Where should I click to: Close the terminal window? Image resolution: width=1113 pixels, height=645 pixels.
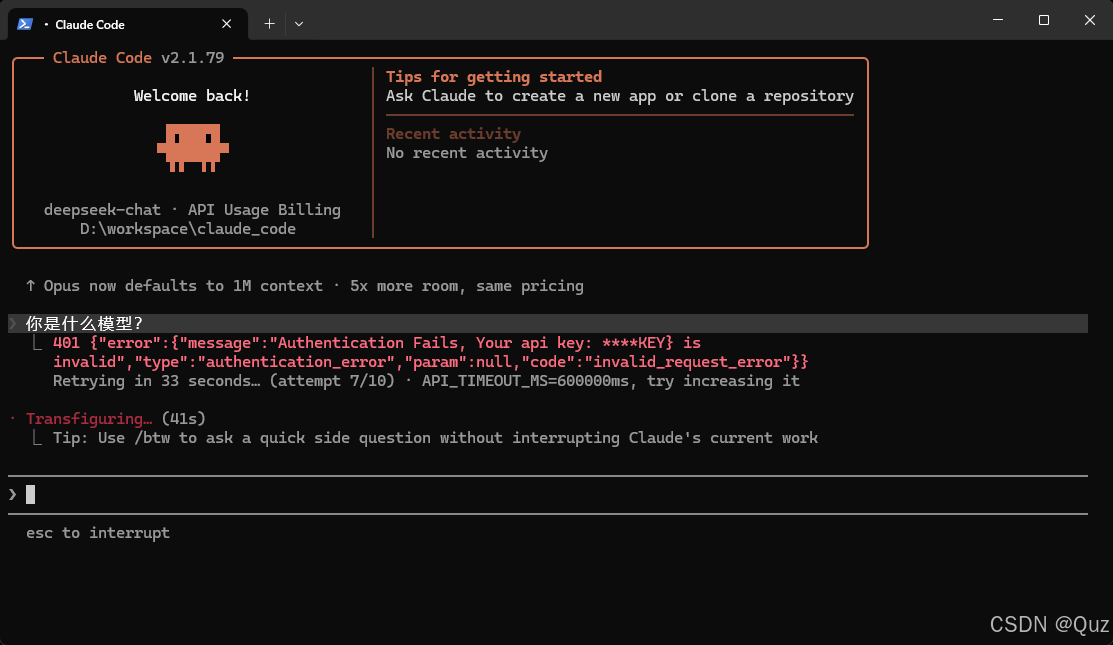(x=1090, y=20)
